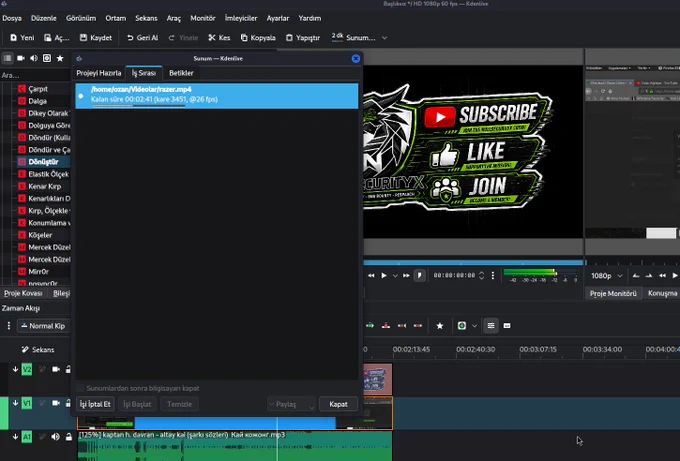The width and height of the screenshot is (680, 461).
Task: Start timeline preview render icon
Action: click(462, 326)
